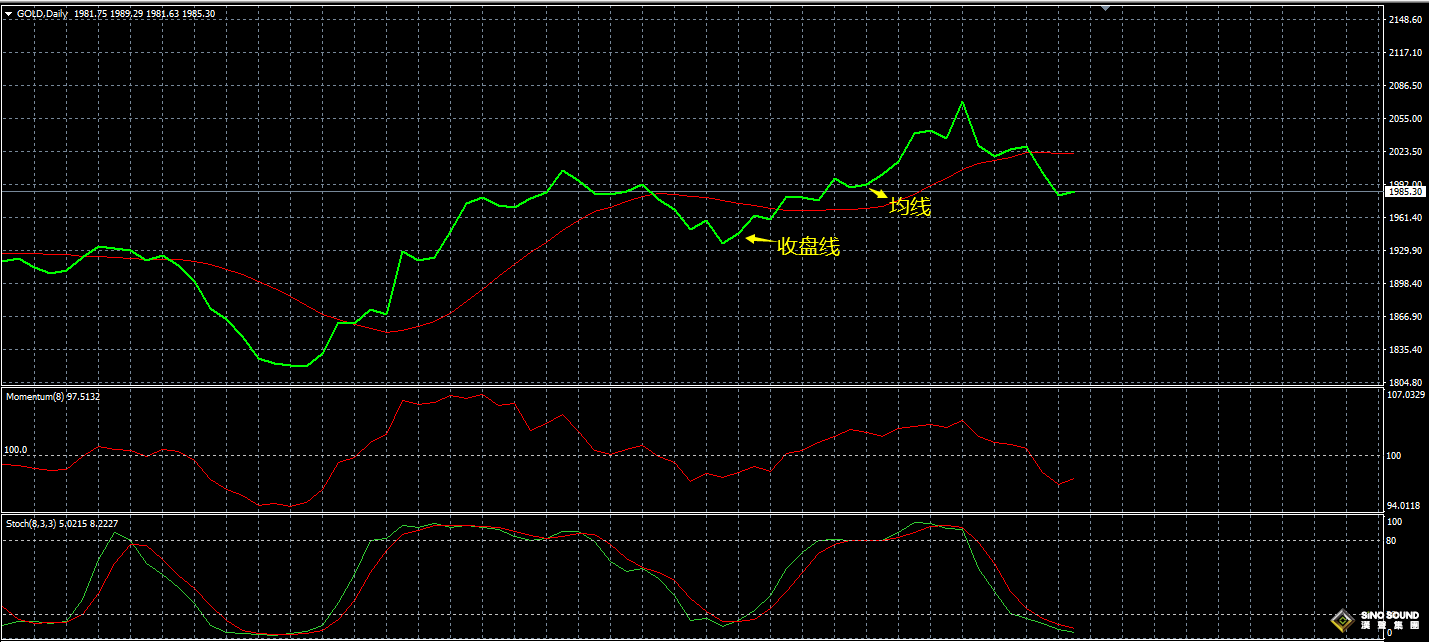
Task: Click the 1898.40 price scale label
Action: [1405, 284]
